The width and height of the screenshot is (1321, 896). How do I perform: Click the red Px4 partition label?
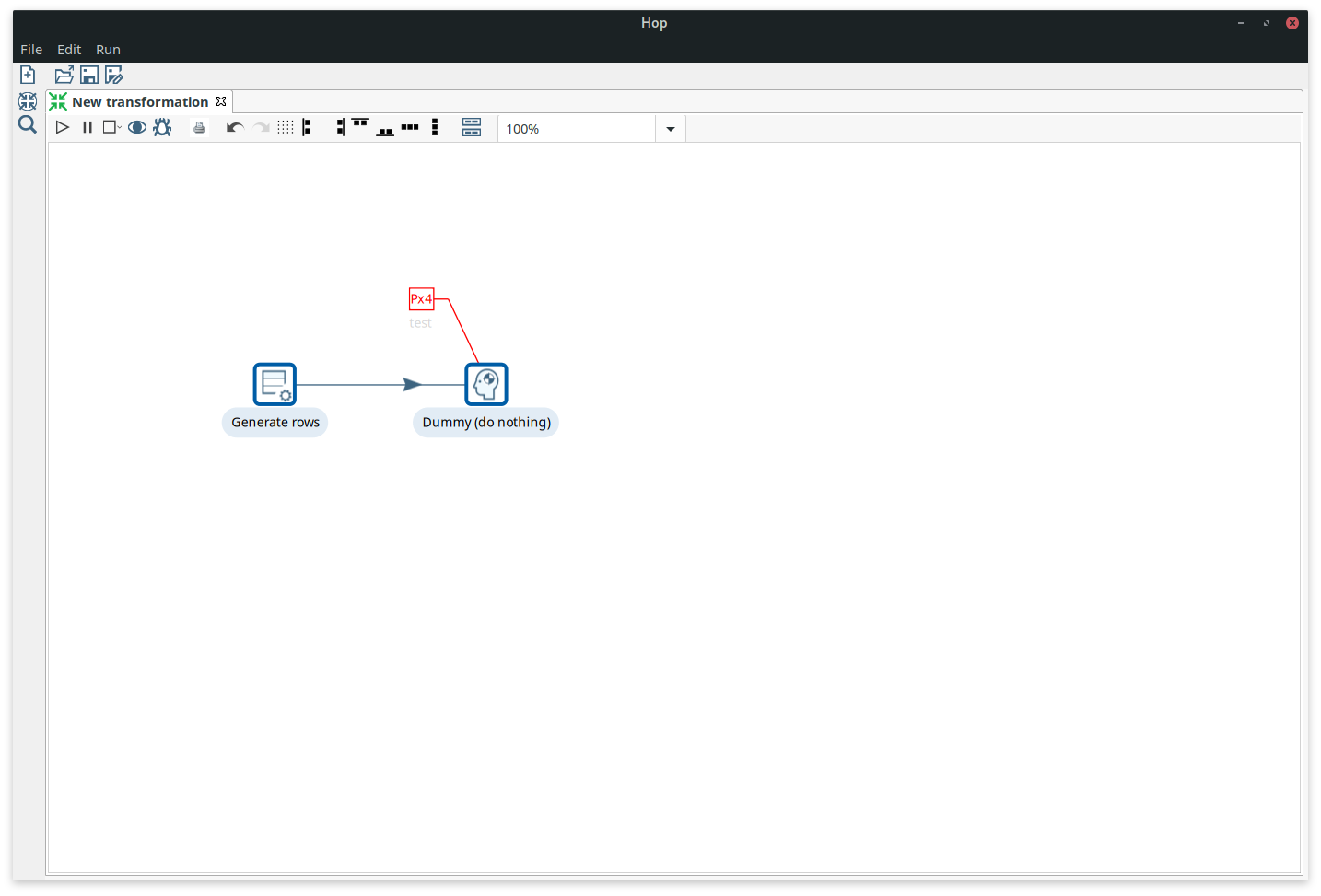(x=421, y=298)
